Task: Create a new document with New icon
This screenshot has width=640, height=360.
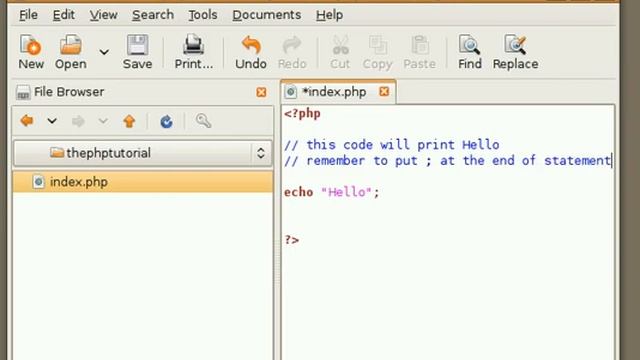Action: click(x=31, y=52)
